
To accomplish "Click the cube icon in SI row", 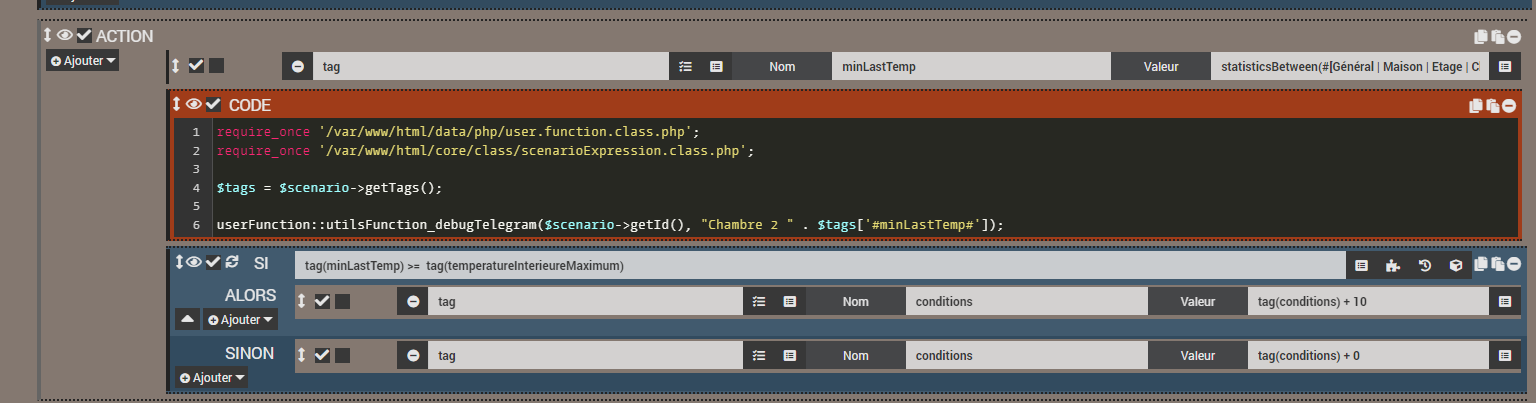I will click(x=1456, y=265).
